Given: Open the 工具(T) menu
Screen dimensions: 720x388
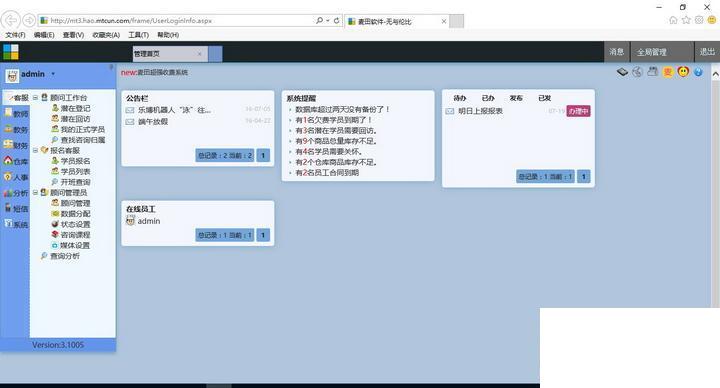Looking at the screenshot, I should pyautogui.click(x=138, y=35).
